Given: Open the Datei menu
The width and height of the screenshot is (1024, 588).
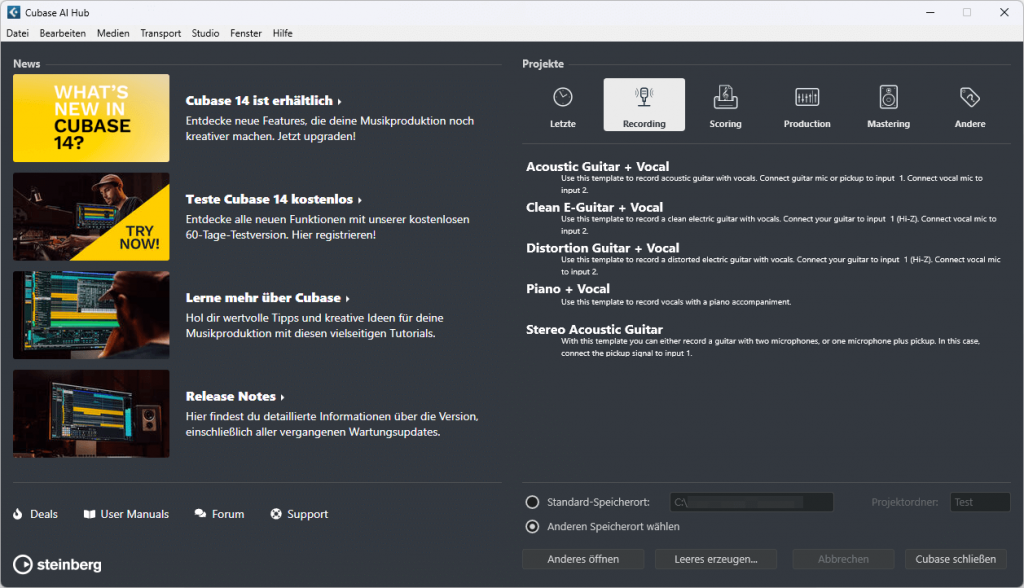Looking at the screenshot, I should (18, 33).
